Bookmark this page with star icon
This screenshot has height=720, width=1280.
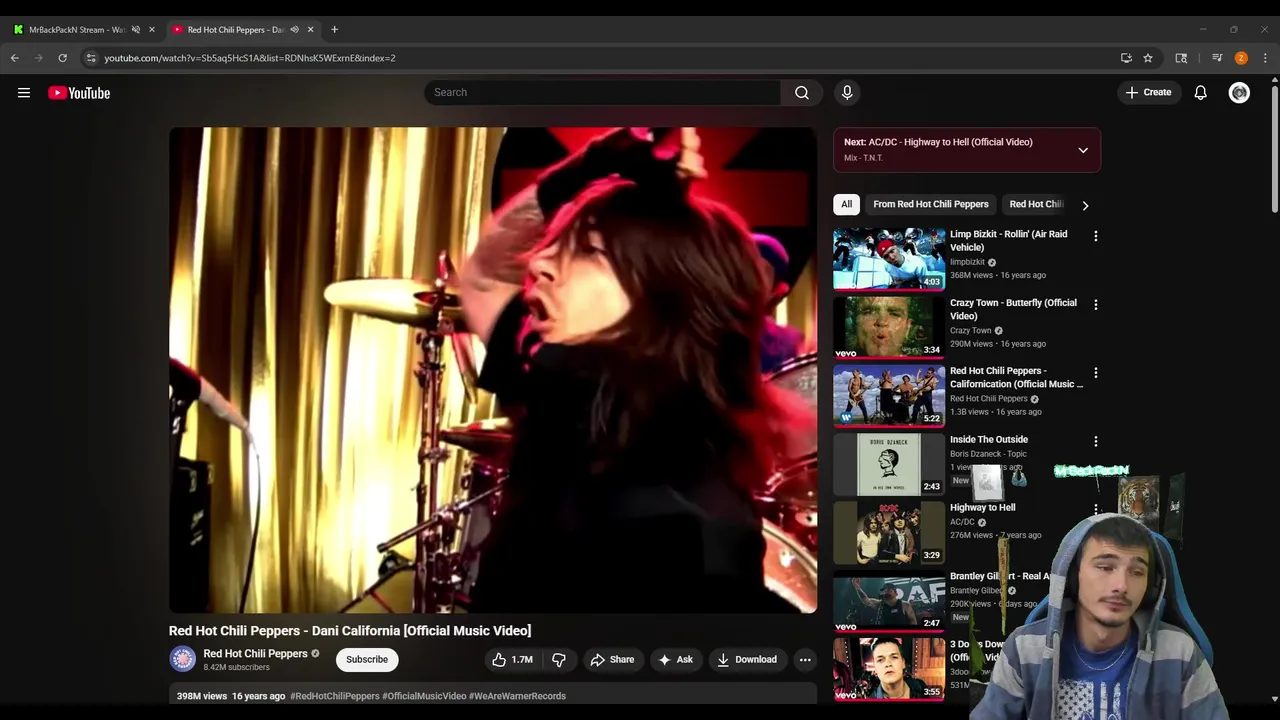click(x=1148, y=58)
